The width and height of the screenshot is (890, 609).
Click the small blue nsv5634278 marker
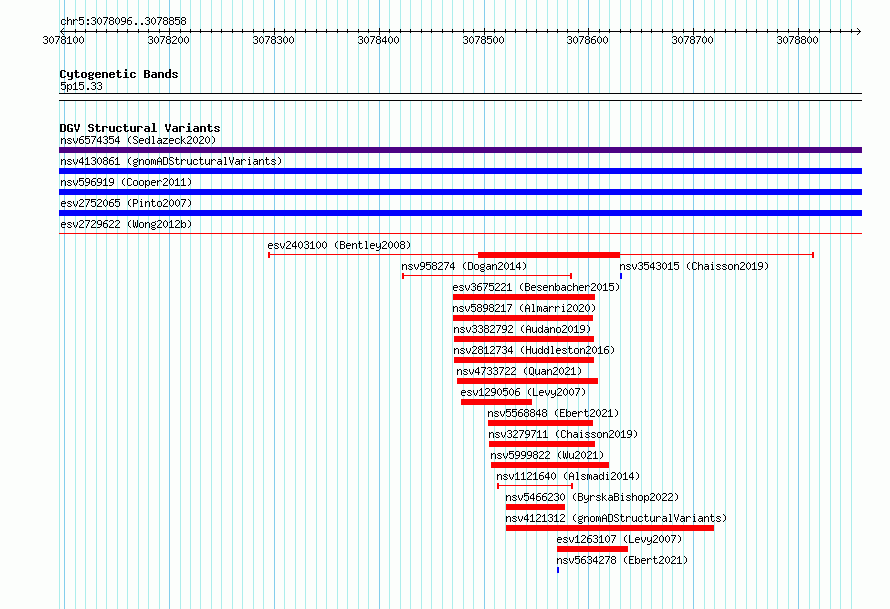click(558, 570)
